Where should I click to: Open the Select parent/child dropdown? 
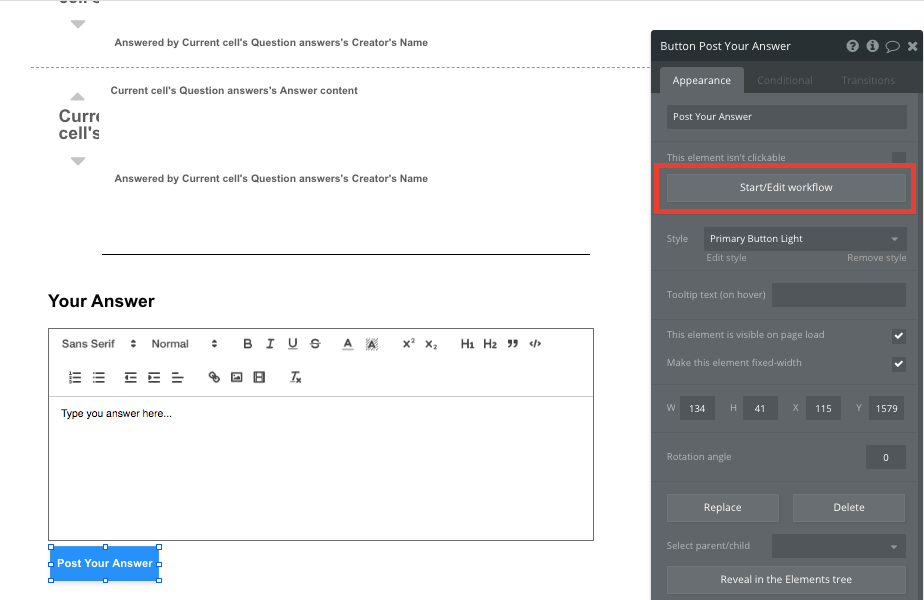(838, 545)
